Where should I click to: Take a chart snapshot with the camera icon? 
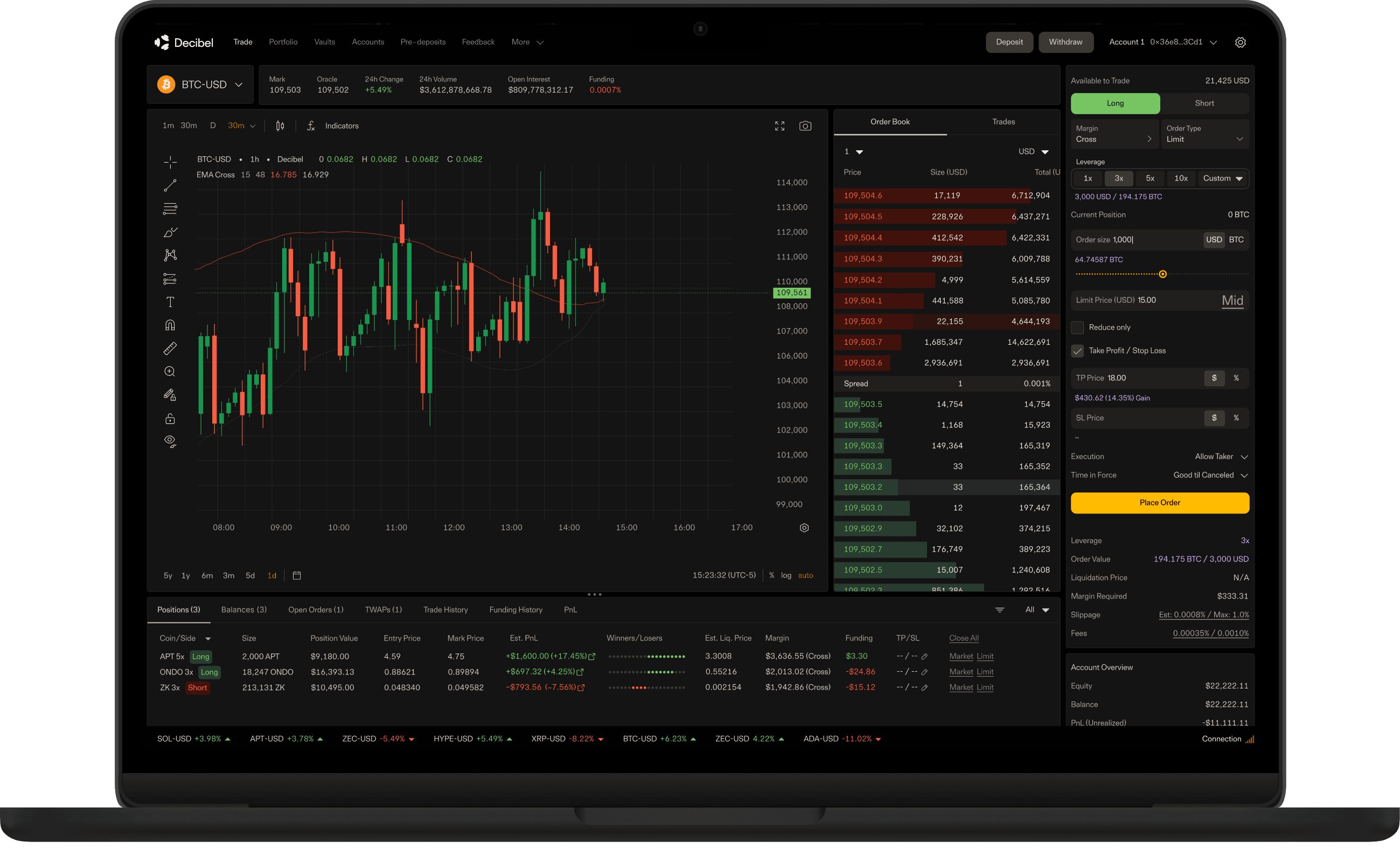click(x=805, y=126)
